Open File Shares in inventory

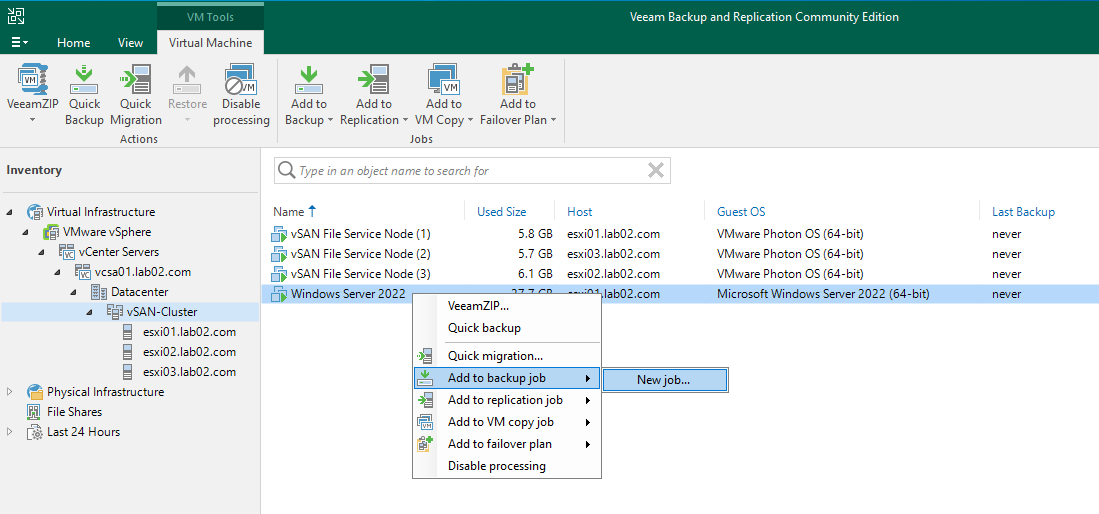[74, 412]
